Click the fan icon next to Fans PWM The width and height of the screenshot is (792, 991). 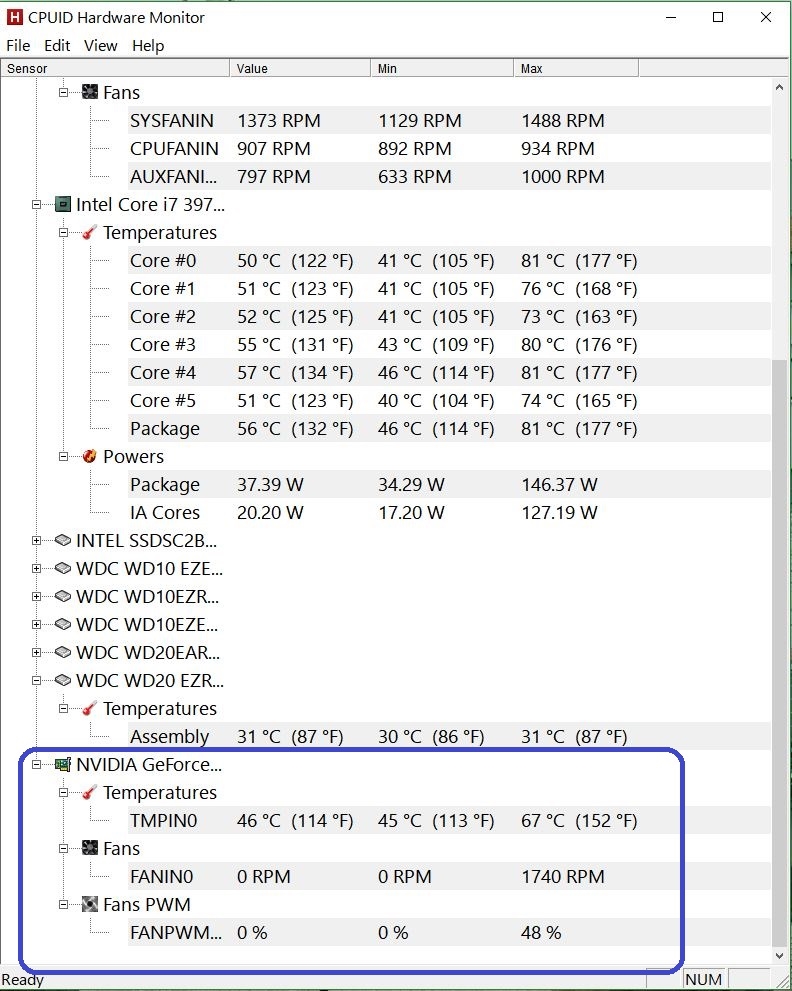(x=89, y=905)
